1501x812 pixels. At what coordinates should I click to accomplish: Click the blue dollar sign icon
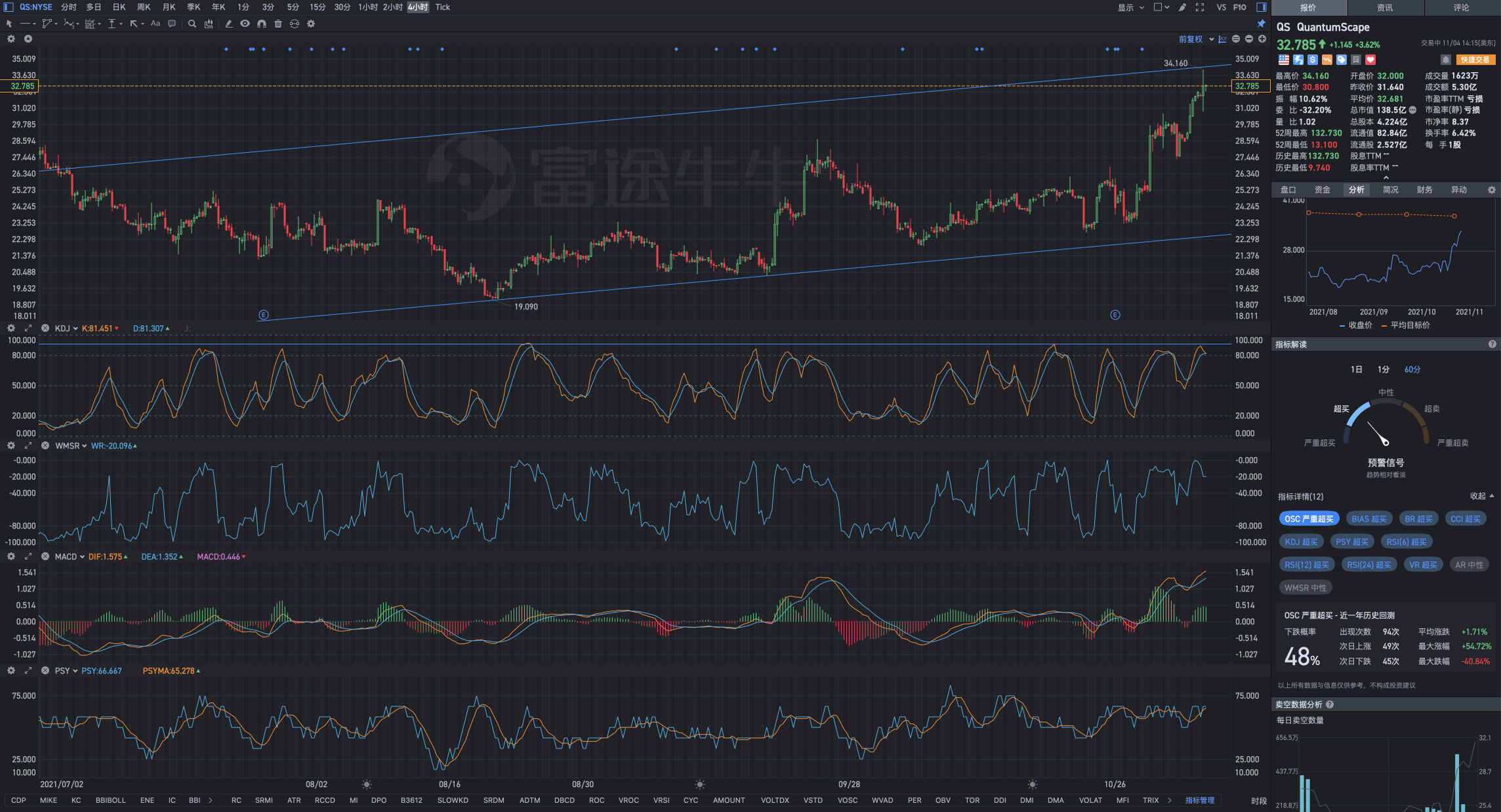pyautogui.click(x=1313, y=60)
